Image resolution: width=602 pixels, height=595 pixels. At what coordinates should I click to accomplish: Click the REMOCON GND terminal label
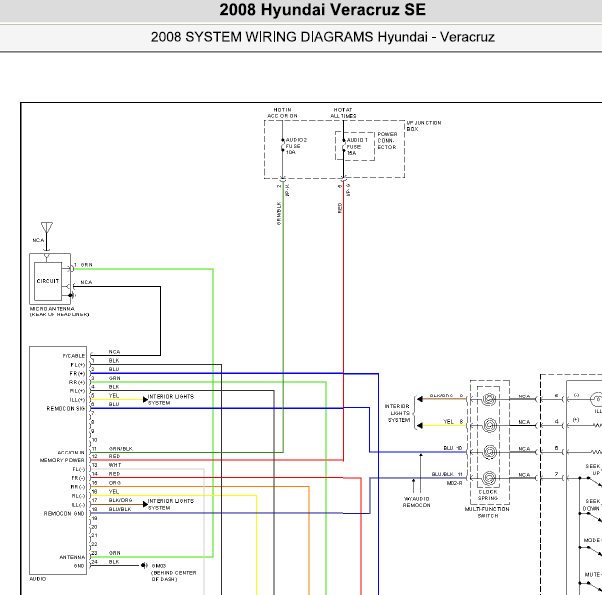pyautogui.click(x=64, y=514)
